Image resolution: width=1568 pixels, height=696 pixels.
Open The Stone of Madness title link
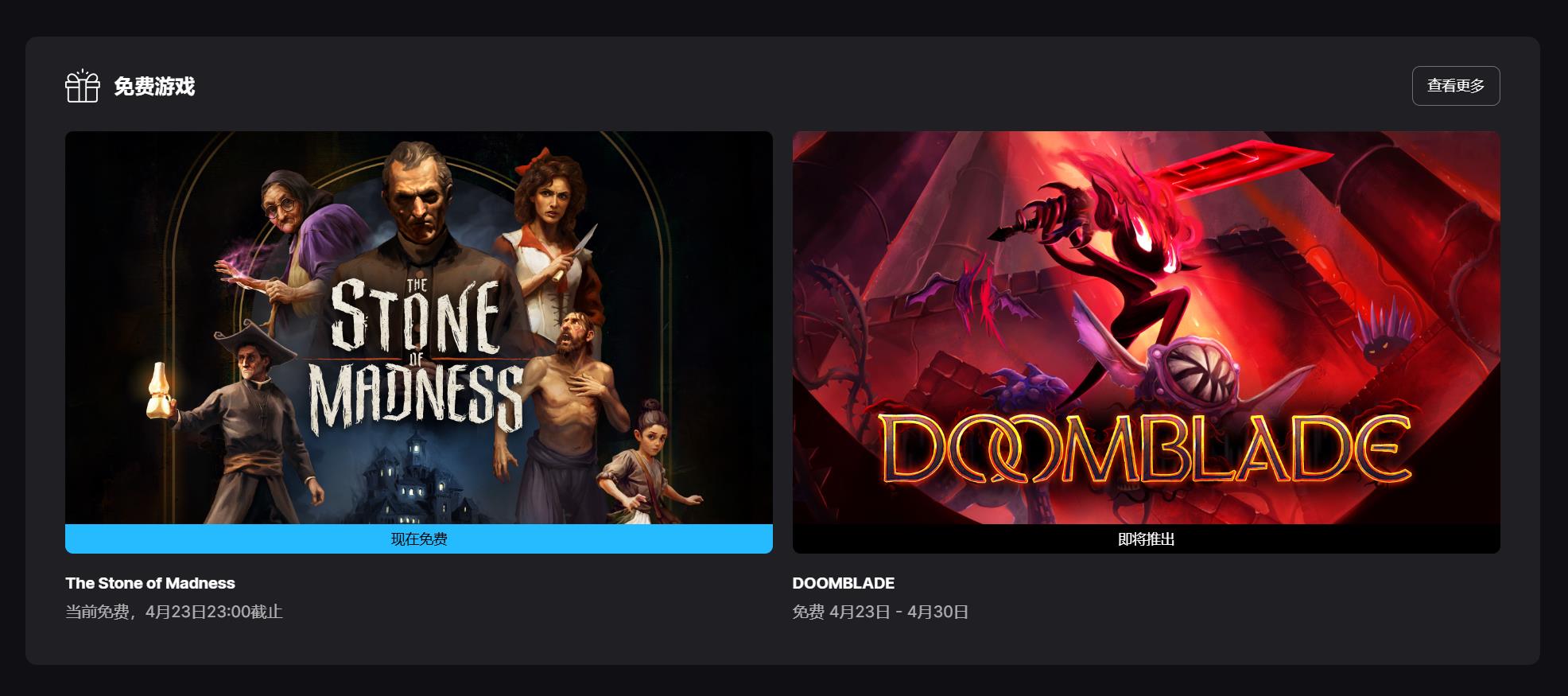pyautogui.click(x=150, y=583)
